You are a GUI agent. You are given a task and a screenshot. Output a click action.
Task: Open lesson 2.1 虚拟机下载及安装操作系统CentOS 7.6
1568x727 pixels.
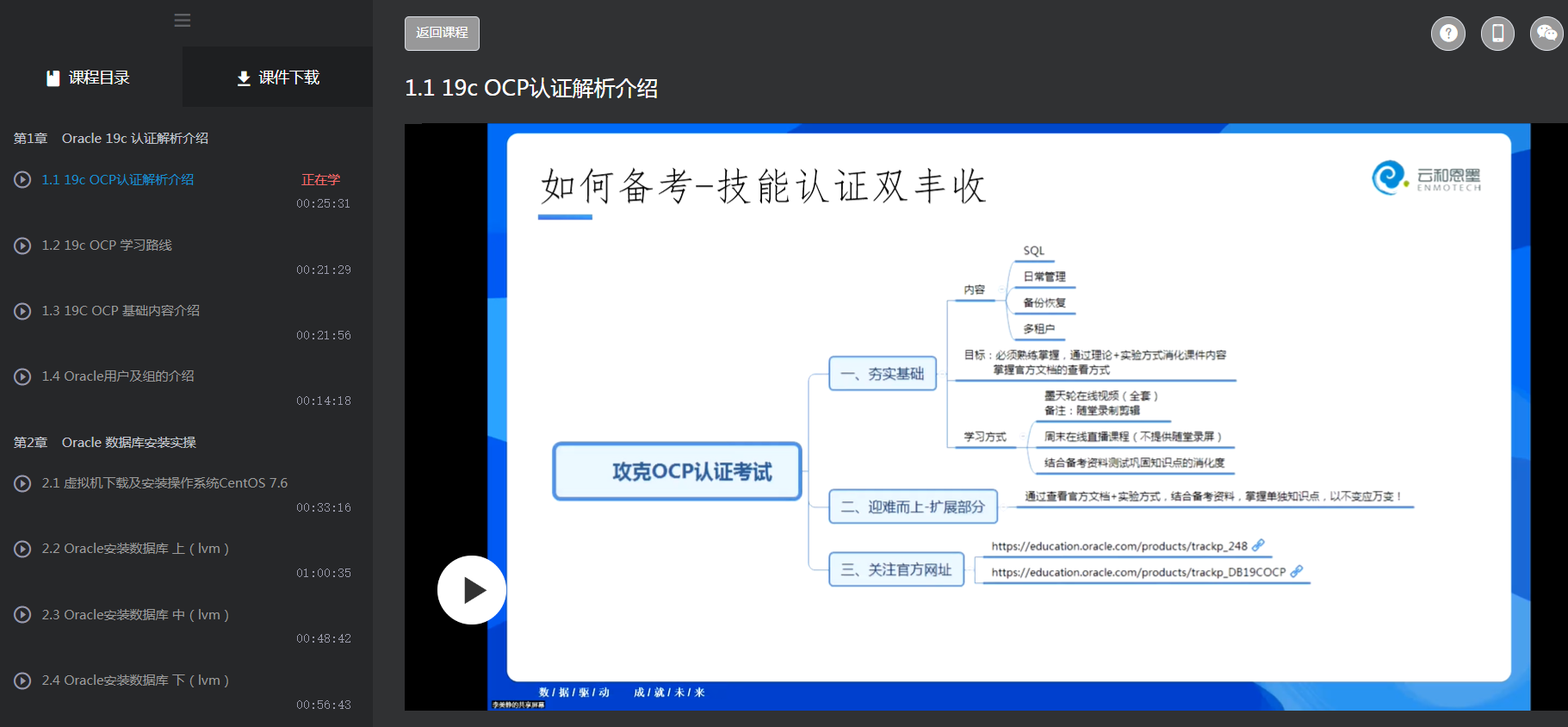point(164,483)
